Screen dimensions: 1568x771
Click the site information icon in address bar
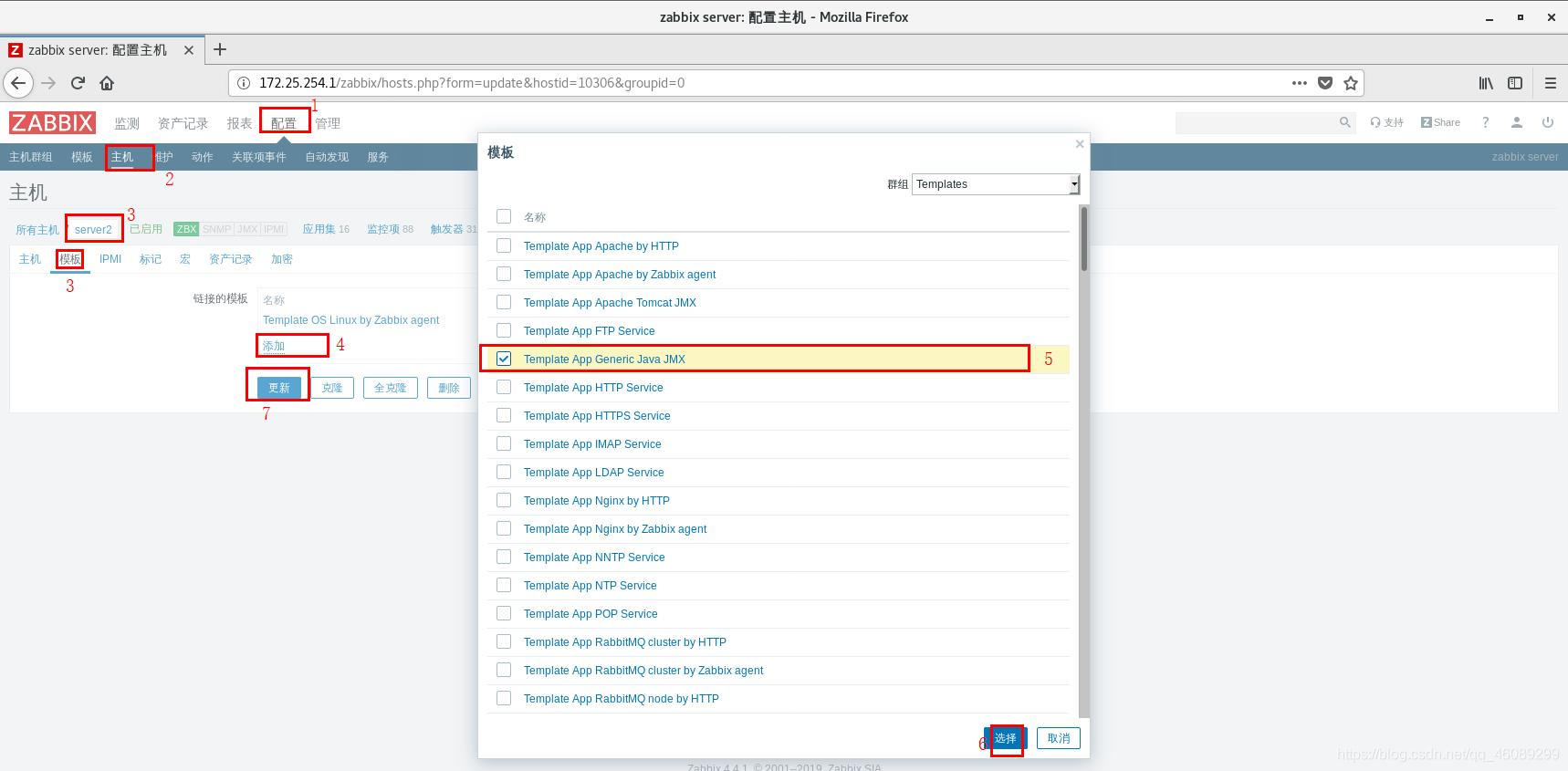point(244,83)
